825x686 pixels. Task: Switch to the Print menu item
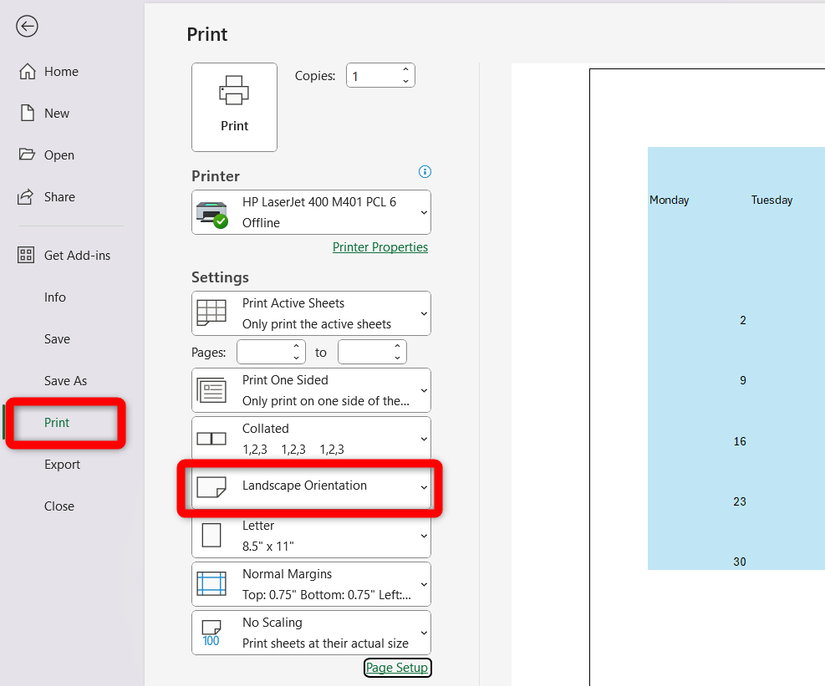coord(59,423)
